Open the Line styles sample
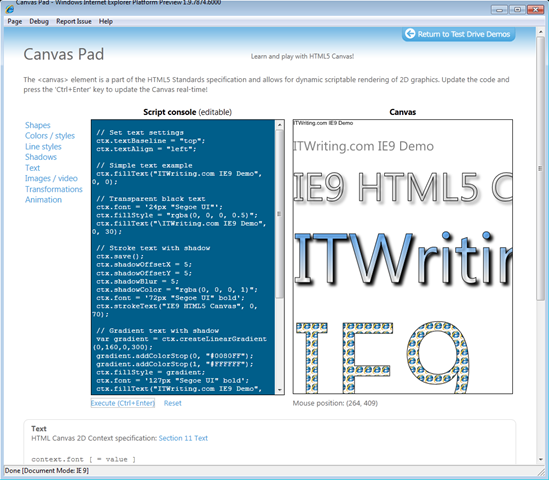 pos(43,146)
